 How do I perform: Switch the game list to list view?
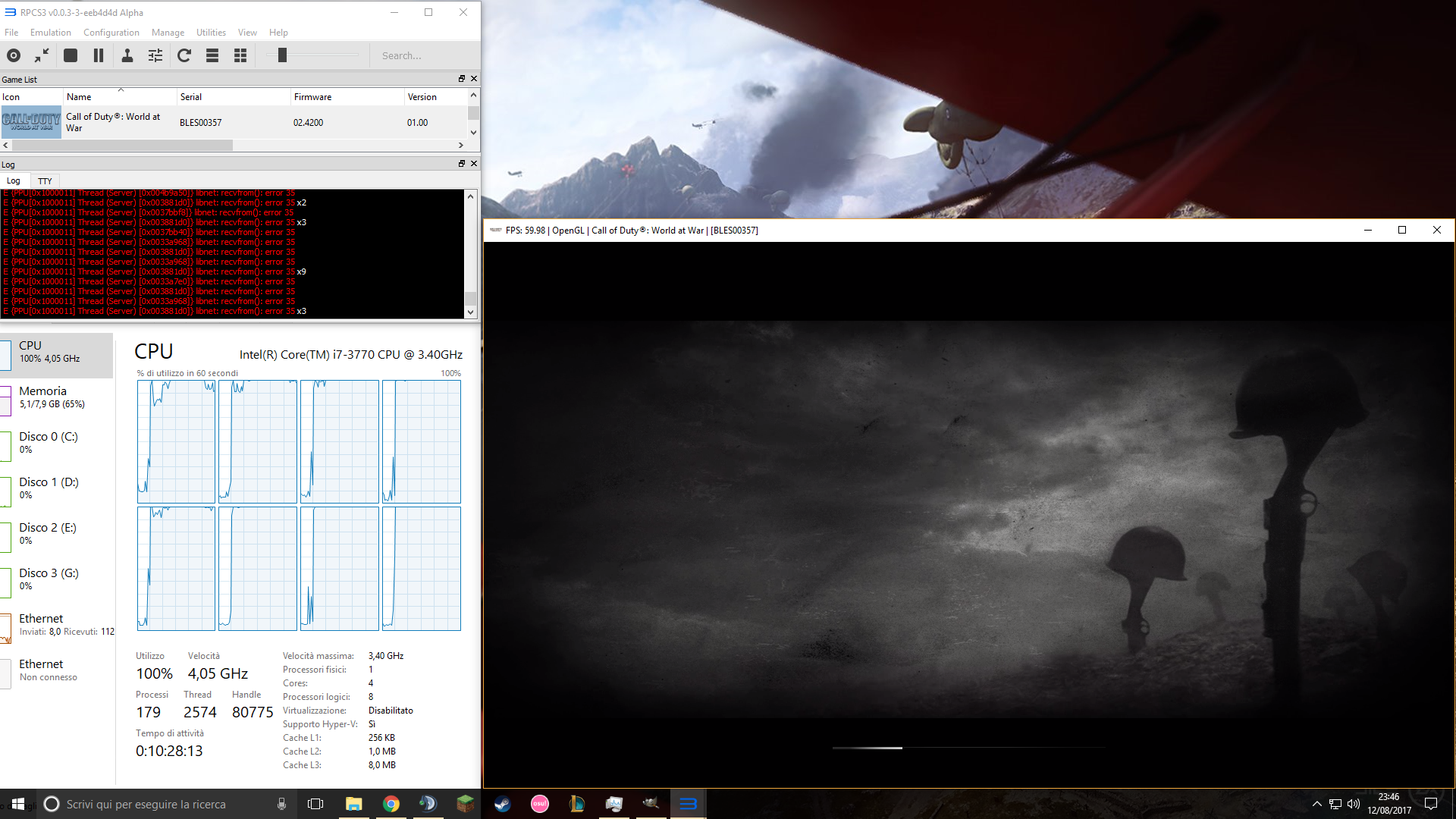[x=212, y=55]
